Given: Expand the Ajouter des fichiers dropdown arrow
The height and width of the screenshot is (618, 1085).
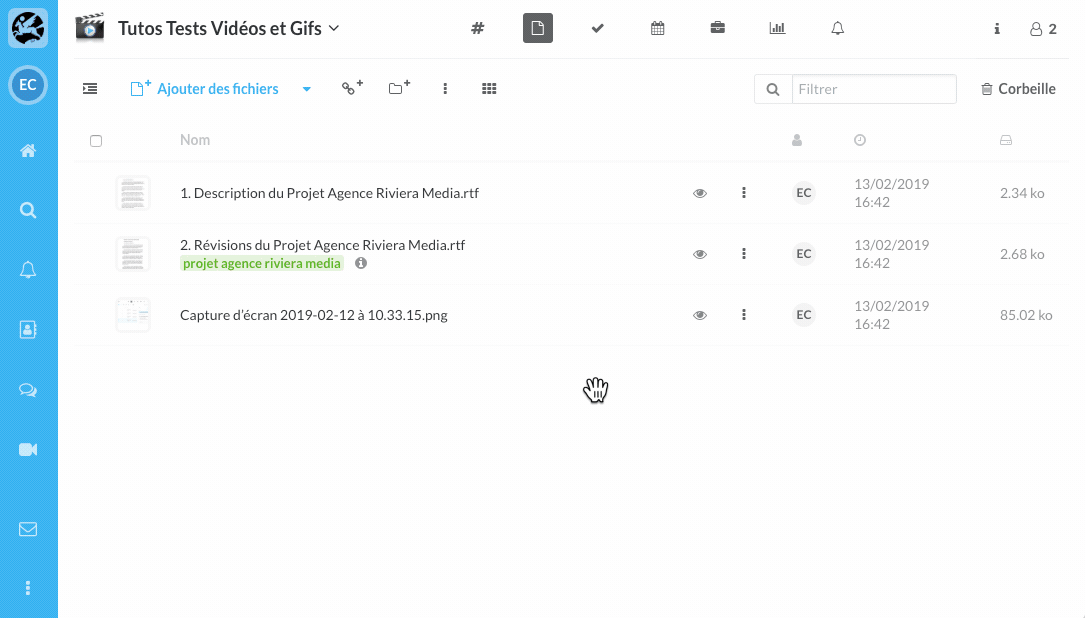Looking at the screenshot, I should (307, 90).
